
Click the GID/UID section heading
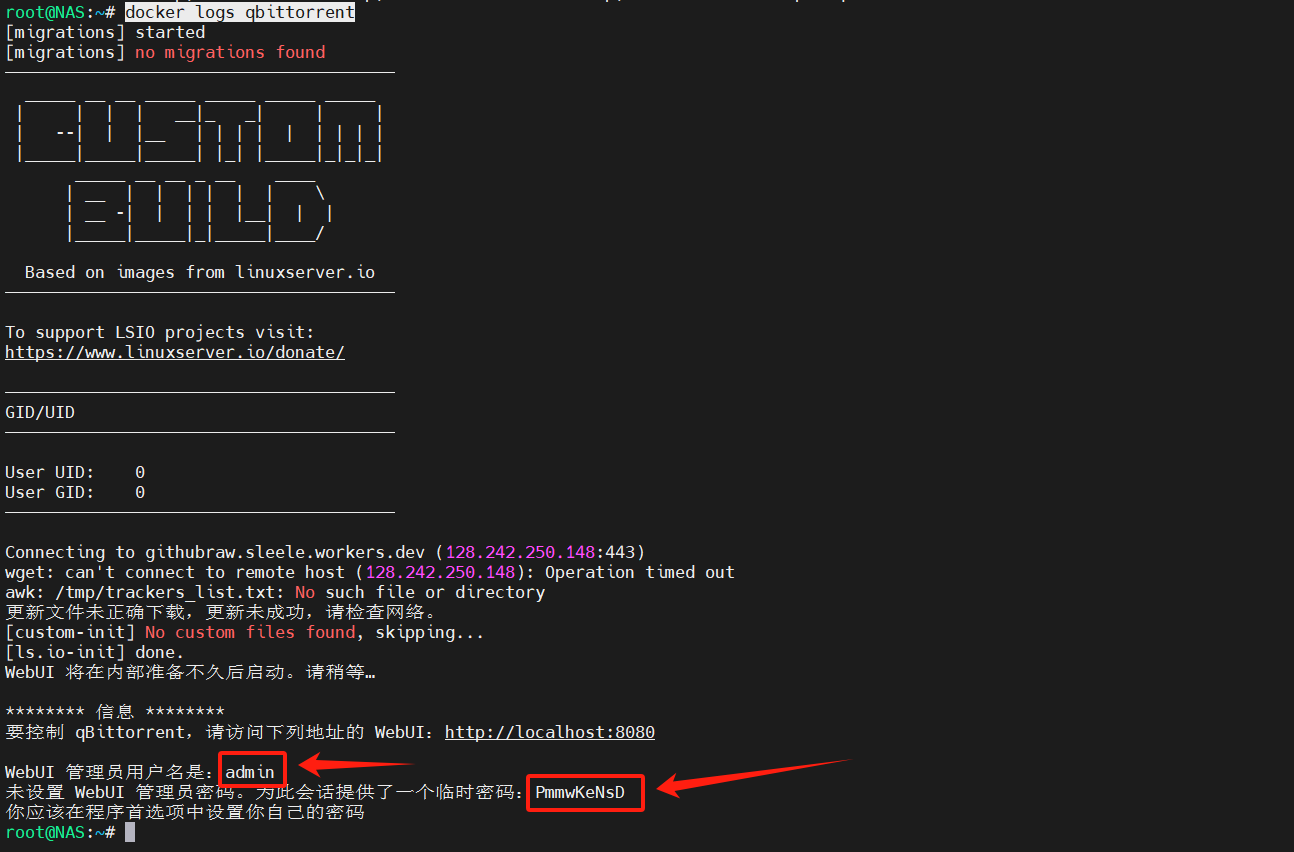pyautogui.click(x=40, y=412)
